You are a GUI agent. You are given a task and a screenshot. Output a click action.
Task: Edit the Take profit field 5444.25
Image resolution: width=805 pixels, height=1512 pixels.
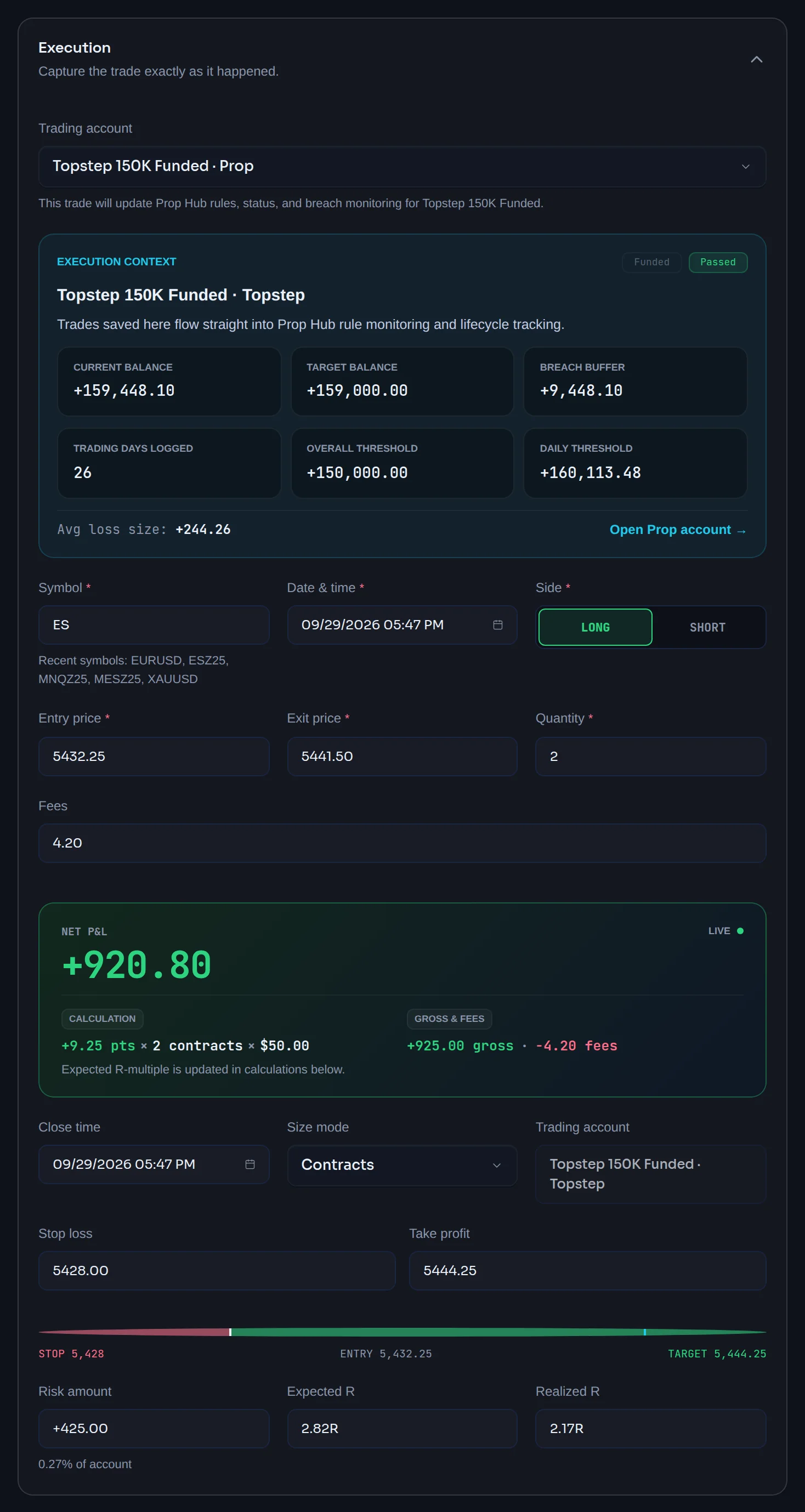[x=588, y=1270]
